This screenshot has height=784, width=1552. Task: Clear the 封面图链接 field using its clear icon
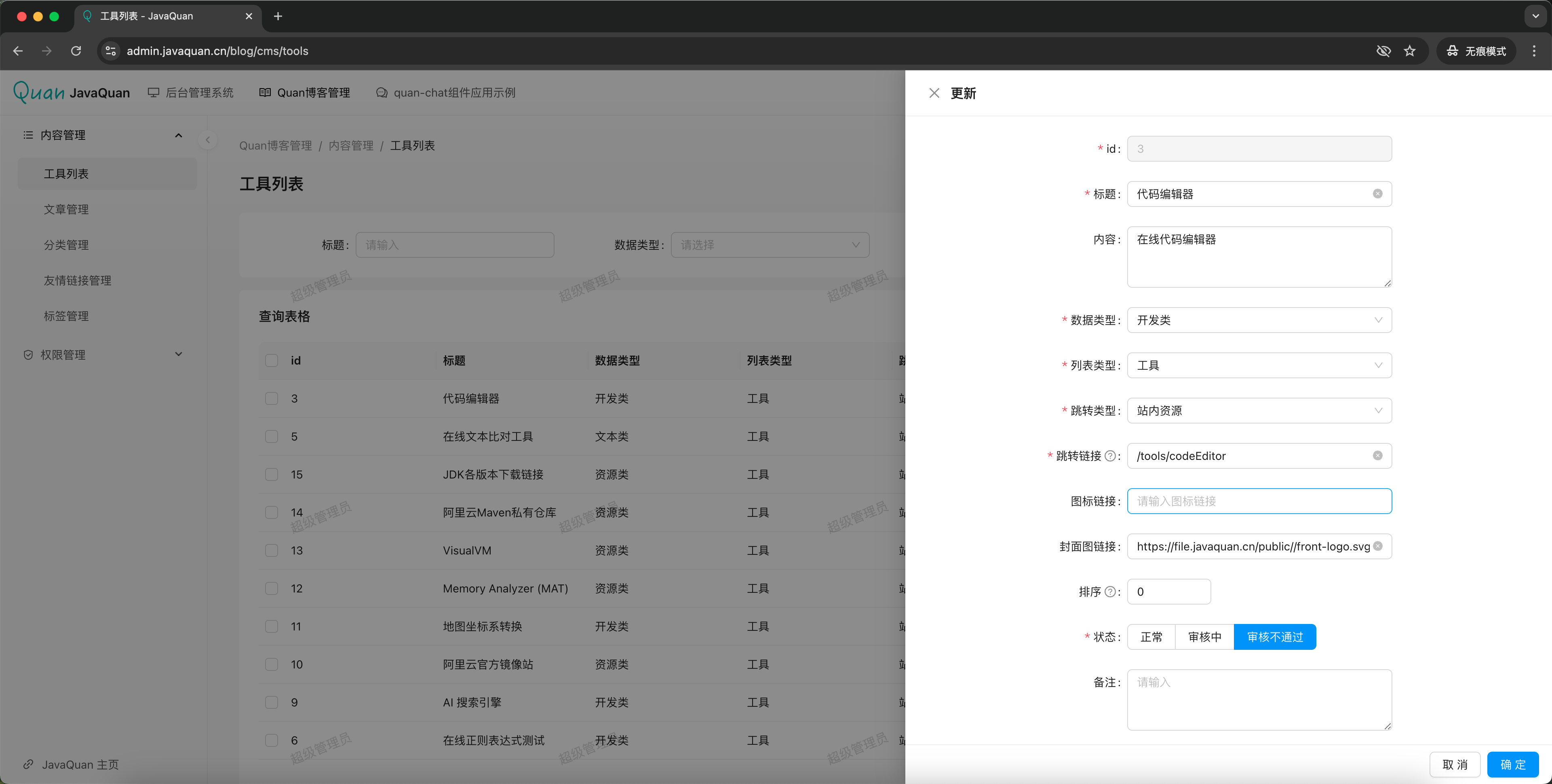[1377, 546]
